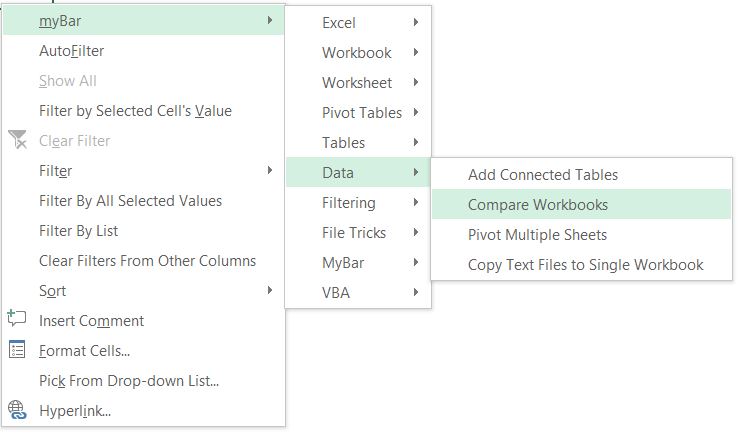The image size is (739, 434).
Task: Open the Workbook submenu
Action: [x=358, y=52]
